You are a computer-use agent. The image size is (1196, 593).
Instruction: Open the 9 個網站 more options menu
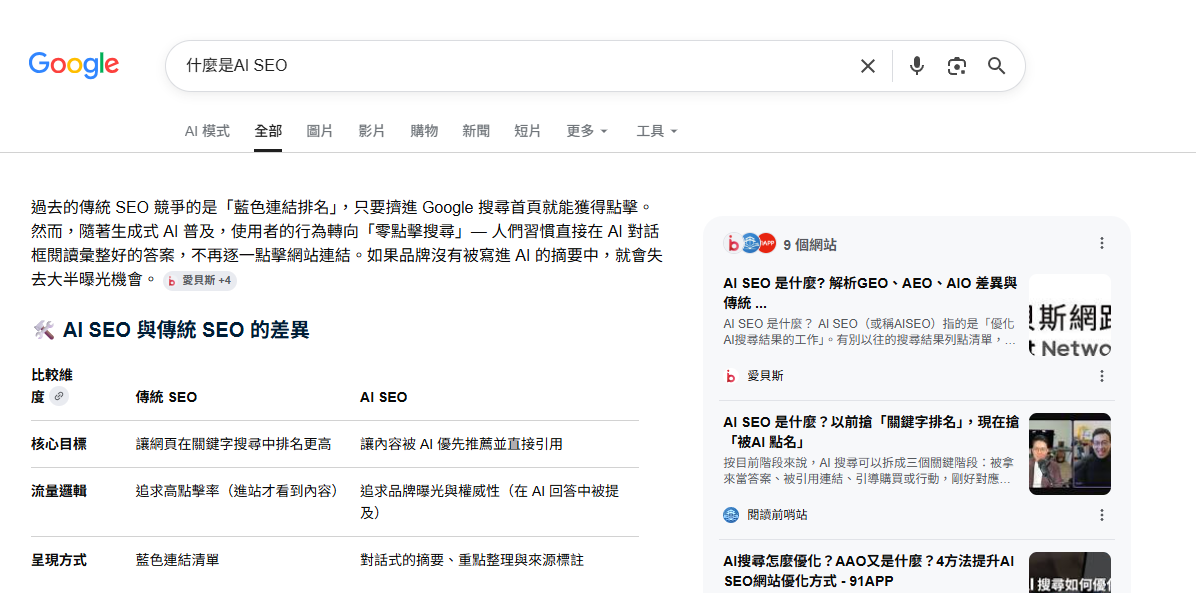click(x=1101, y=243)
